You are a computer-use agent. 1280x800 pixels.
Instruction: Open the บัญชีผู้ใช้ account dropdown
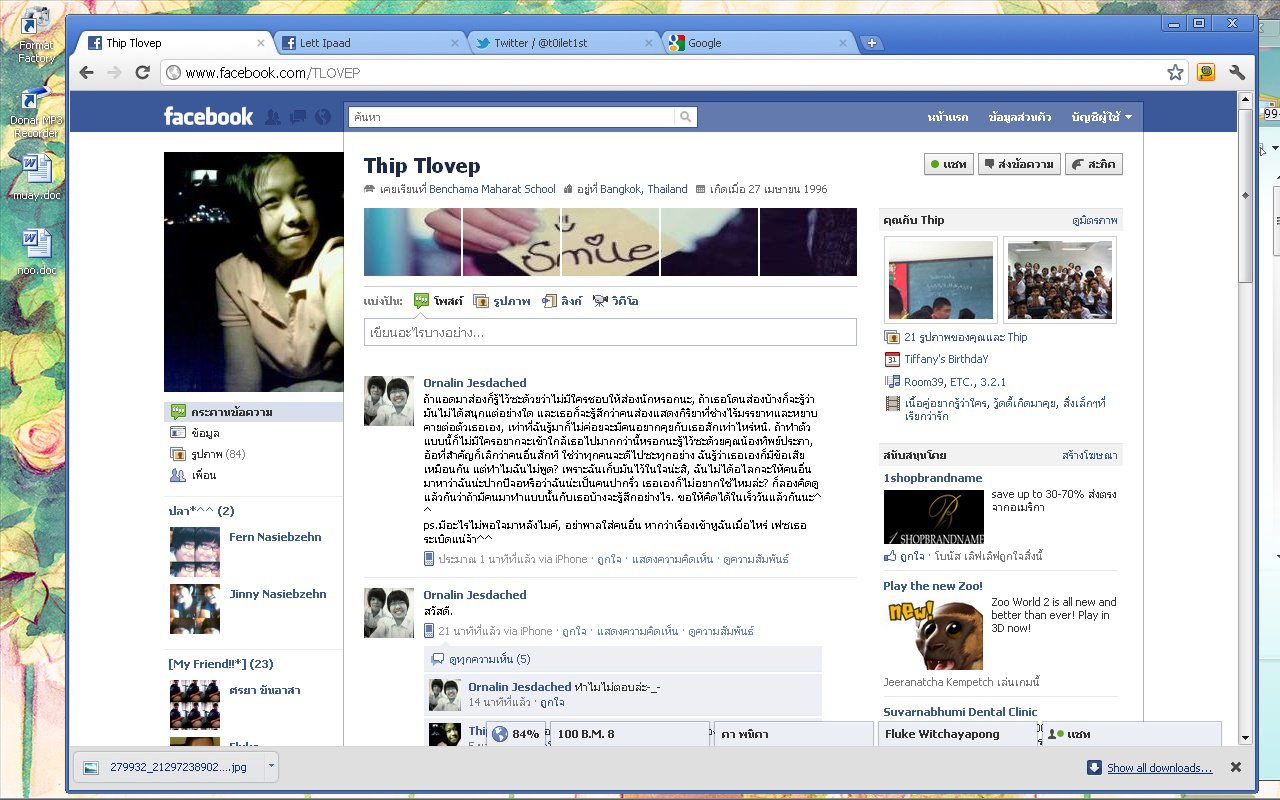pyautogui.click(x=1101, y=117)
